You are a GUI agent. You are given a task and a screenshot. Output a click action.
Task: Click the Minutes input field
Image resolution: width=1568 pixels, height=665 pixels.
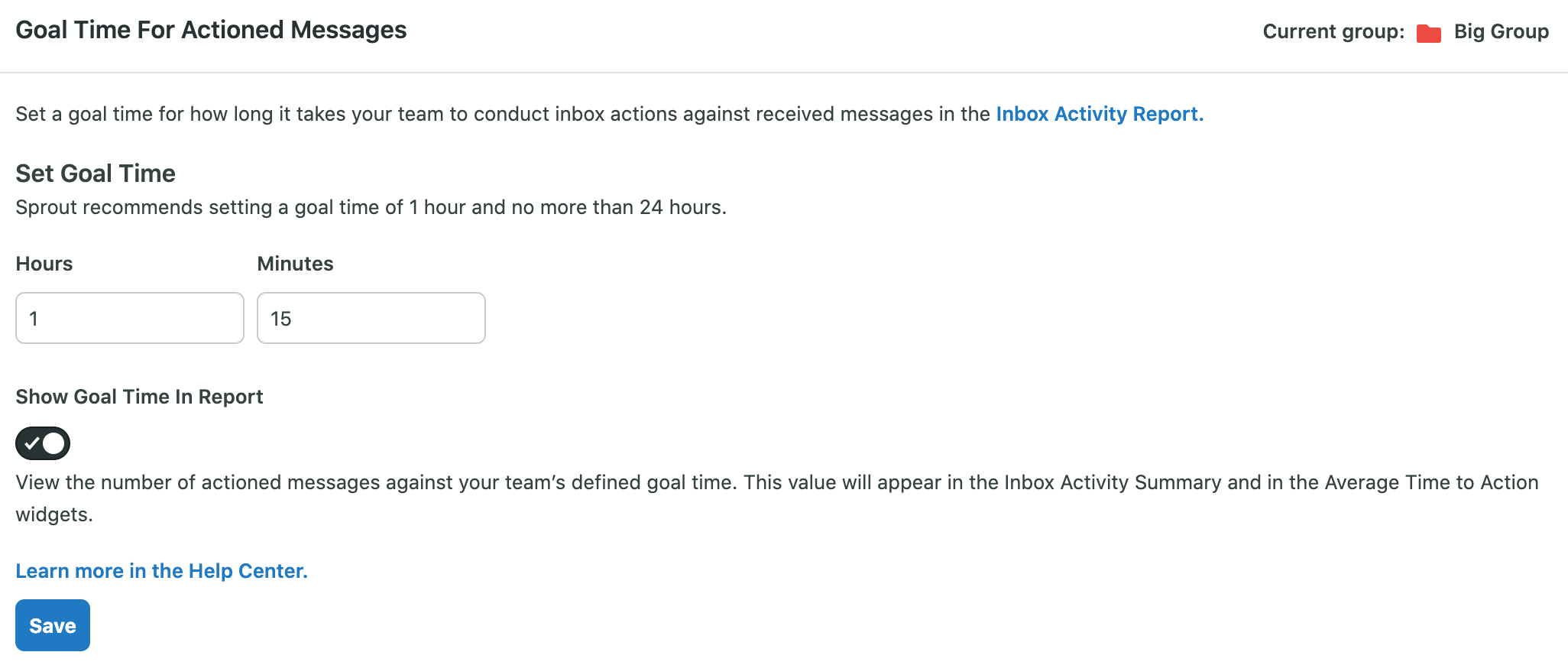371,318
